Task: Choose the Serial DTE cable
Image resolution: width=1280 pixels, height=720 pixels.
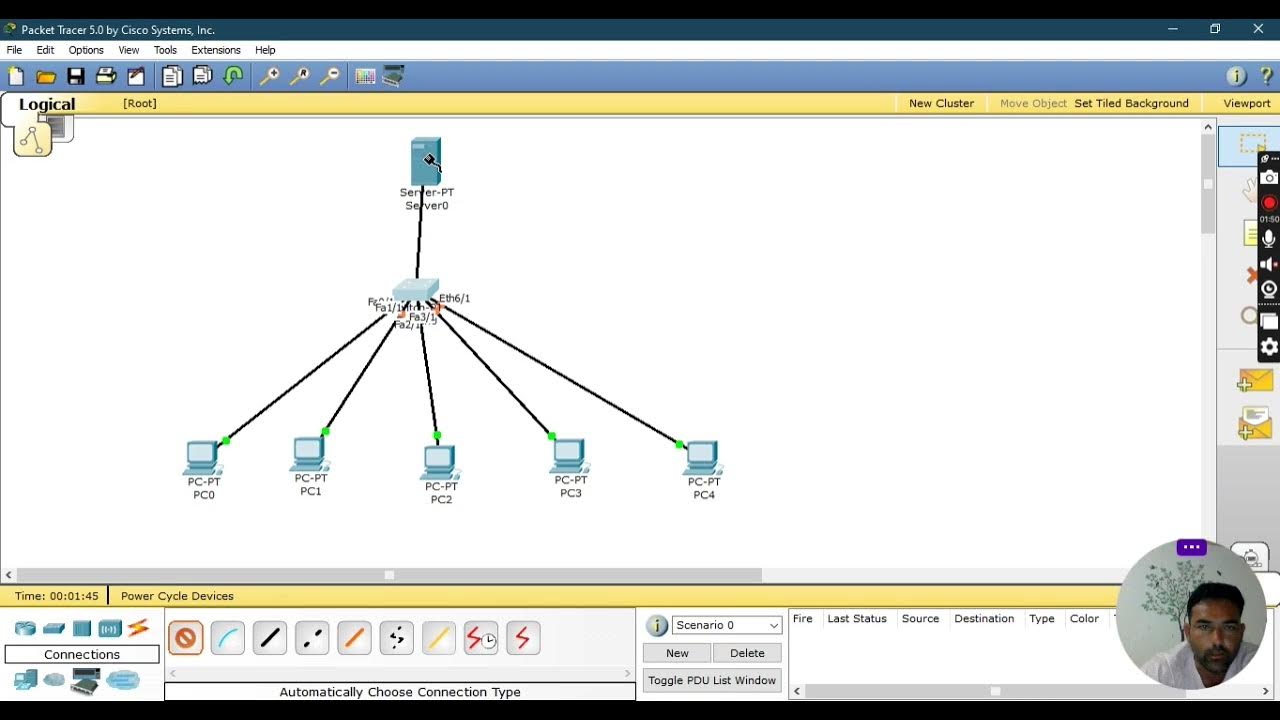Action: (523, 638)
